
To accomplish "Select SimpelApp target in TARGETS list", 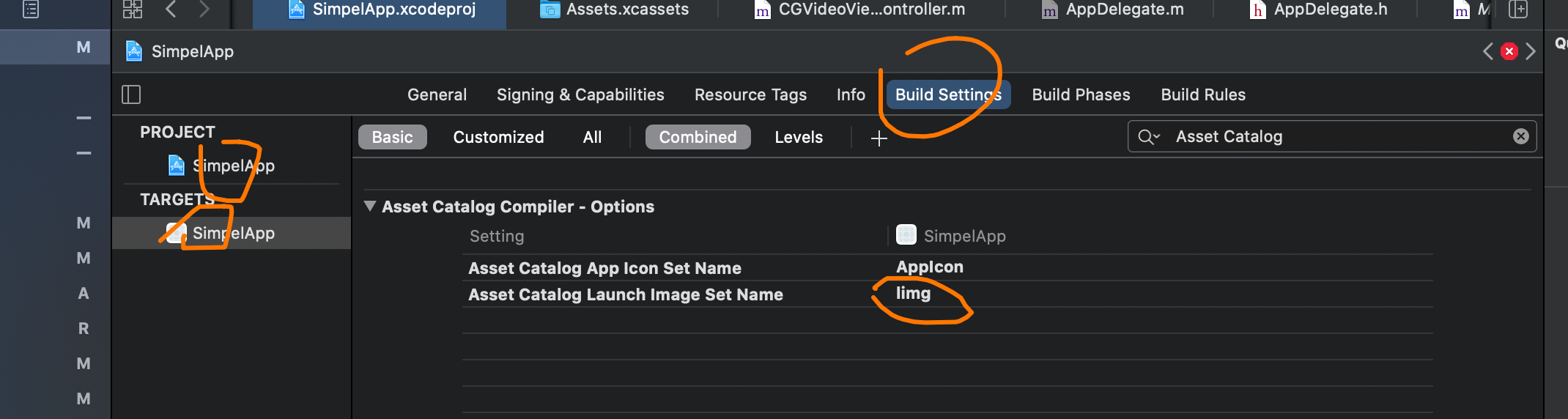I will tap(232, 233).
